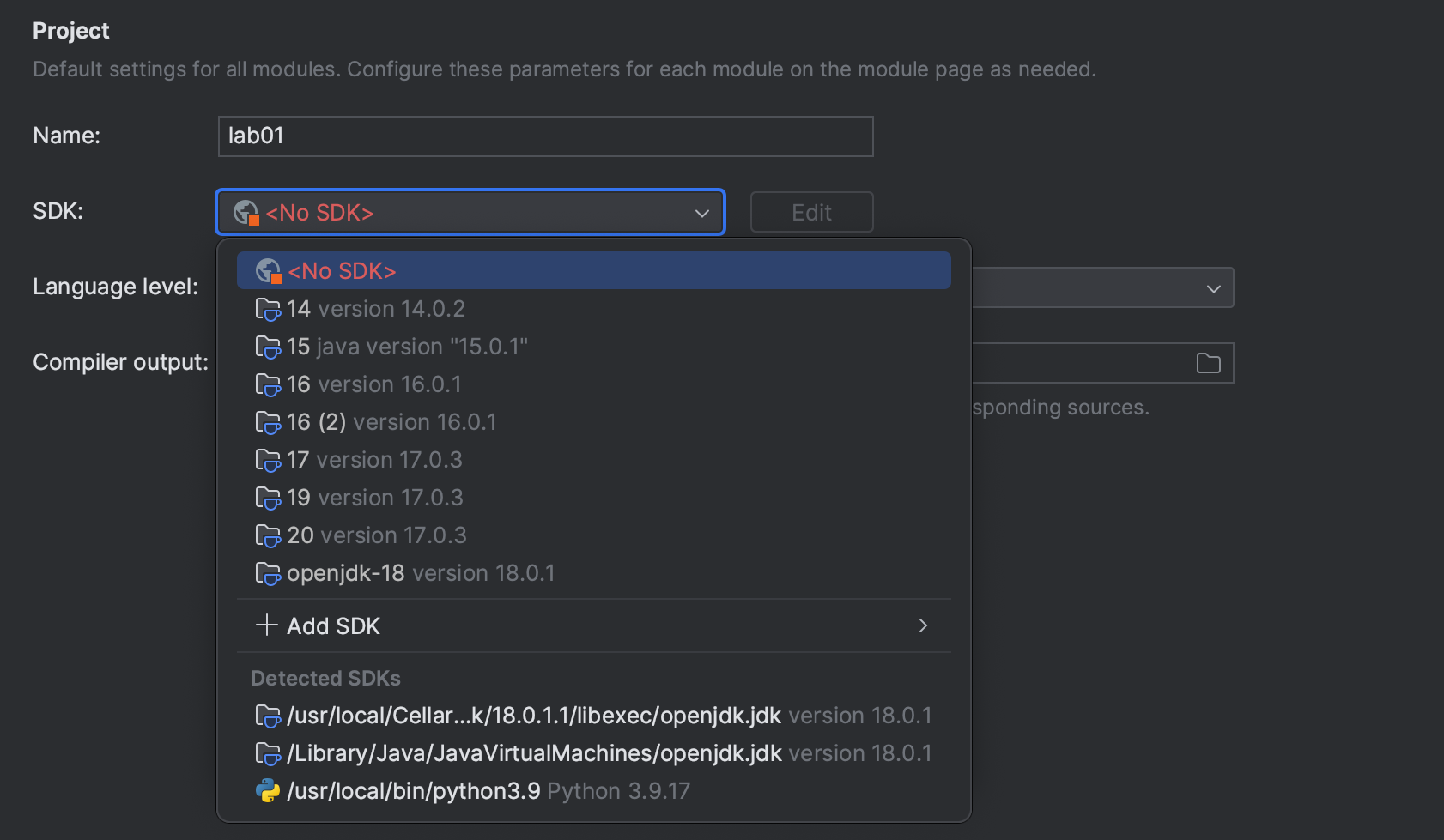This screenshot has width=1444, height=840.
Task: Click the red No SDK globe icon in dropdown
Action: click(x=267, y=270)
